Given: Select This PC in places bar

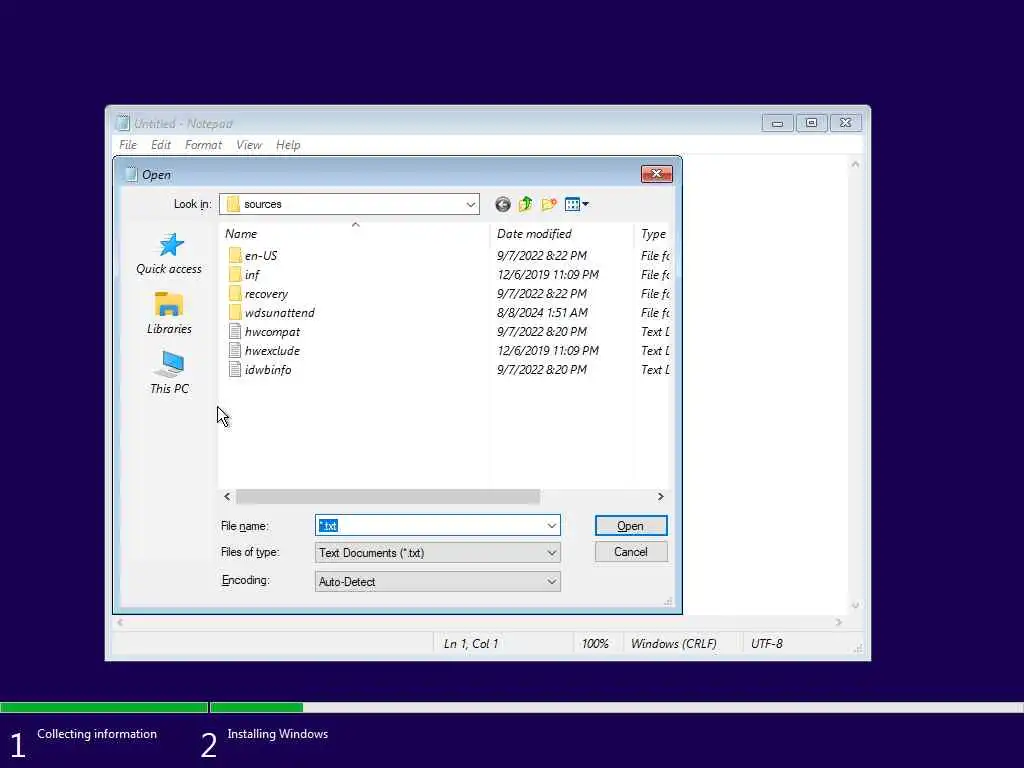Looking at the screenshot, I should coord(169,372).
